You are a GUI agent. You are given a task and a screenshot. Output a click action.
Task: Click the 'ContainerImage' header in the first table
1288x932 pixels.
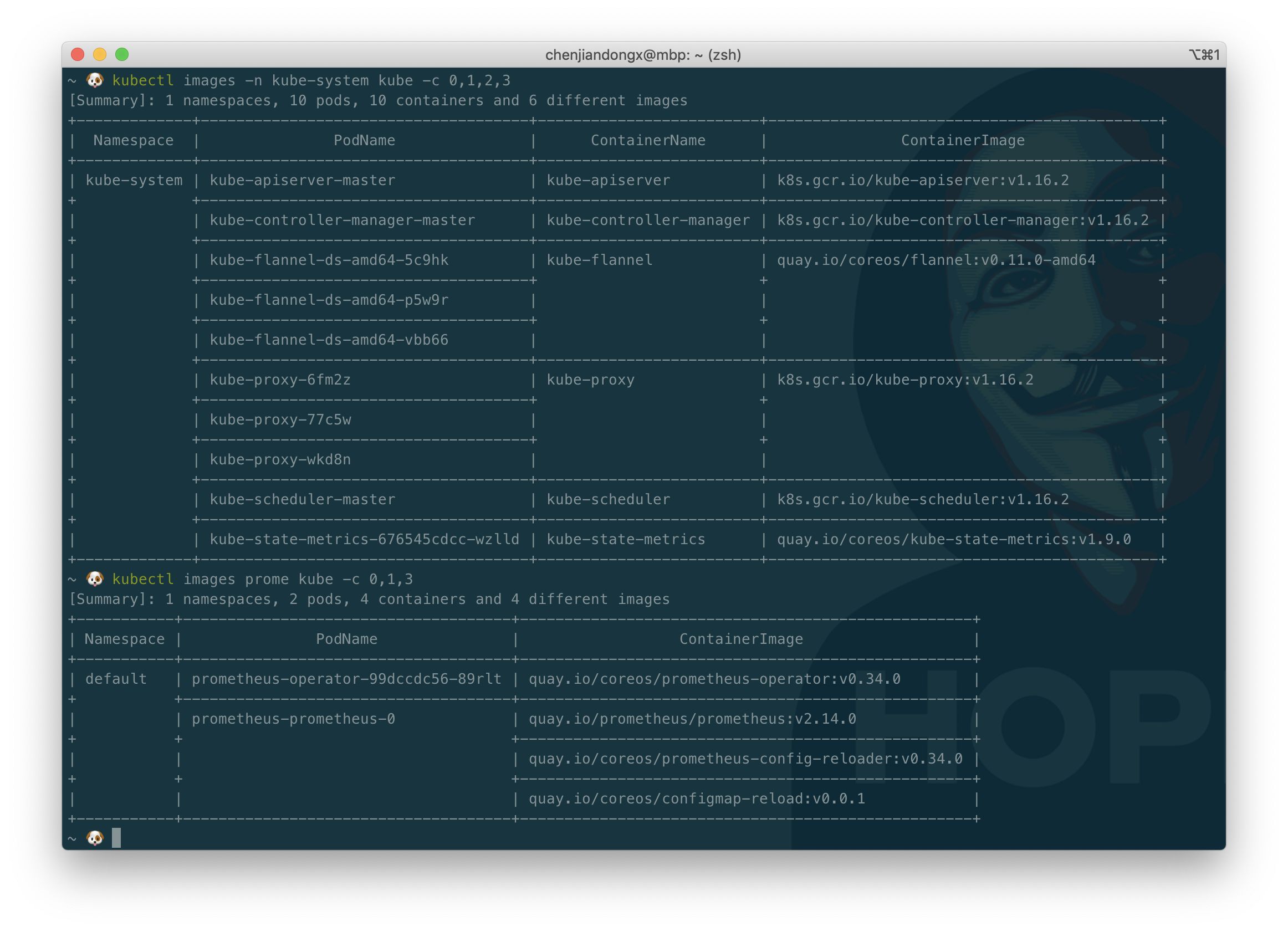(x=963, y=140)
